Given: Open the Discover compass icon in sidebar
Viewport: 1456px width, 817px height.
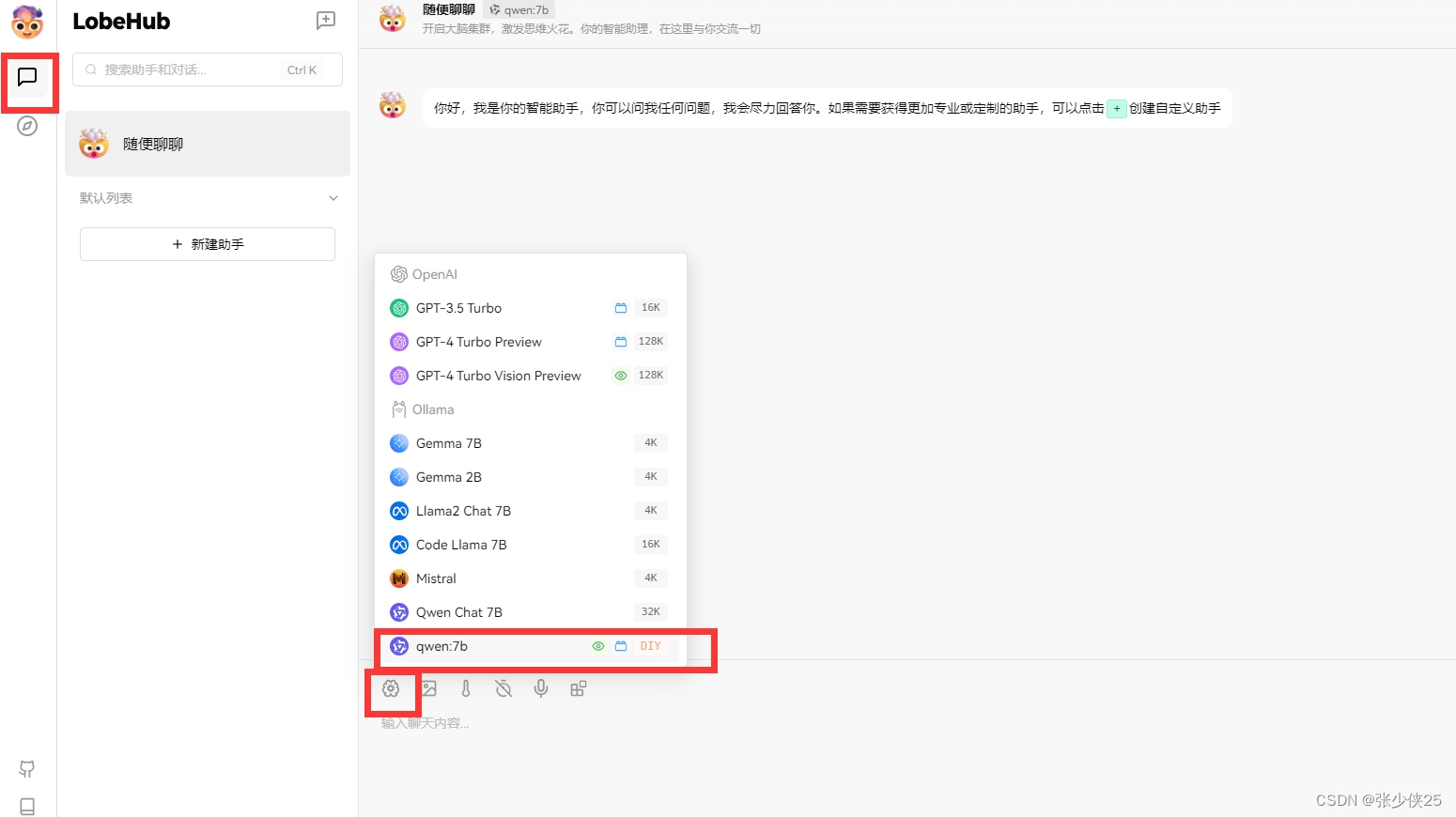Looking at the screenshot, I should point(28,126).
